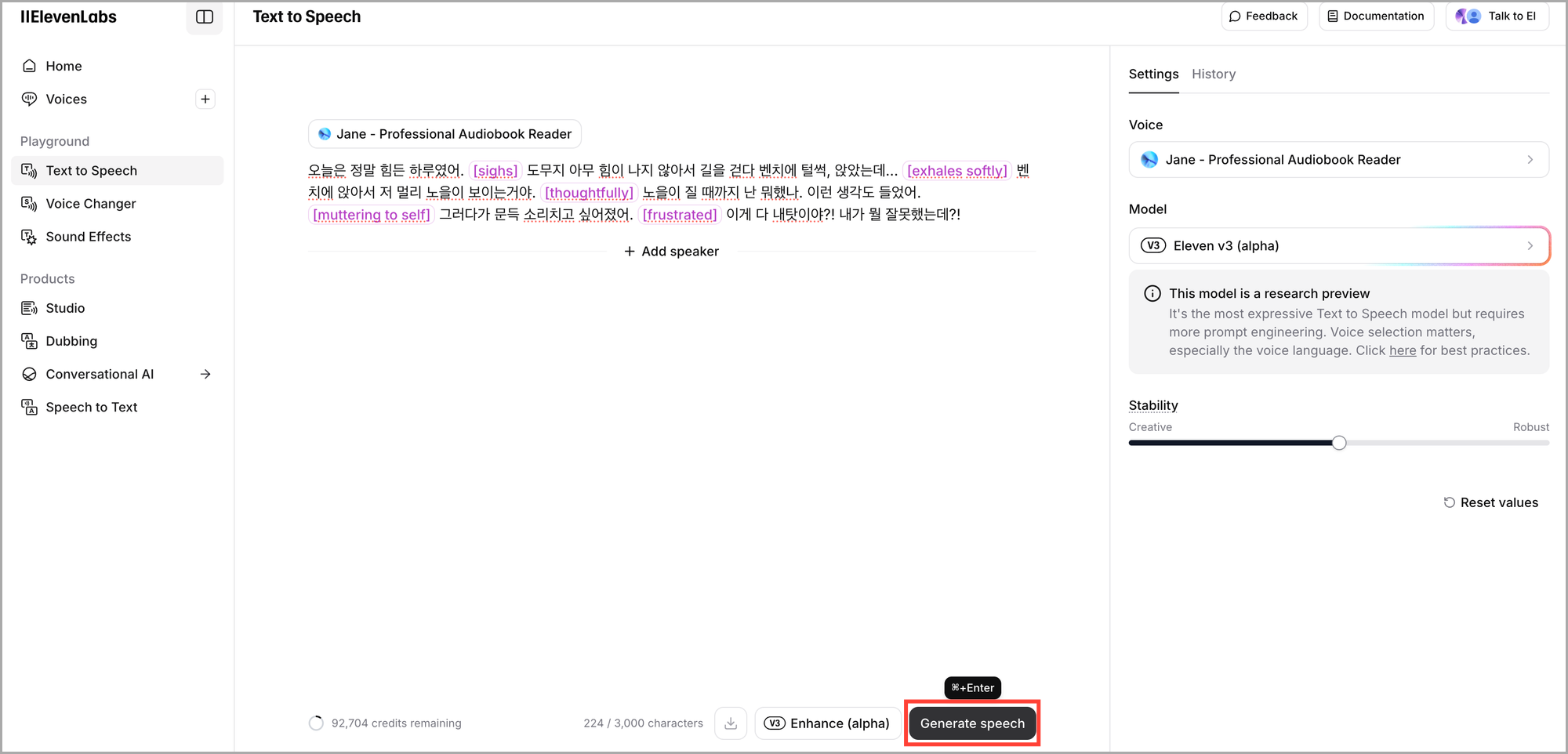
Task: Click Add speaker
Action: (x=672, y=252)
